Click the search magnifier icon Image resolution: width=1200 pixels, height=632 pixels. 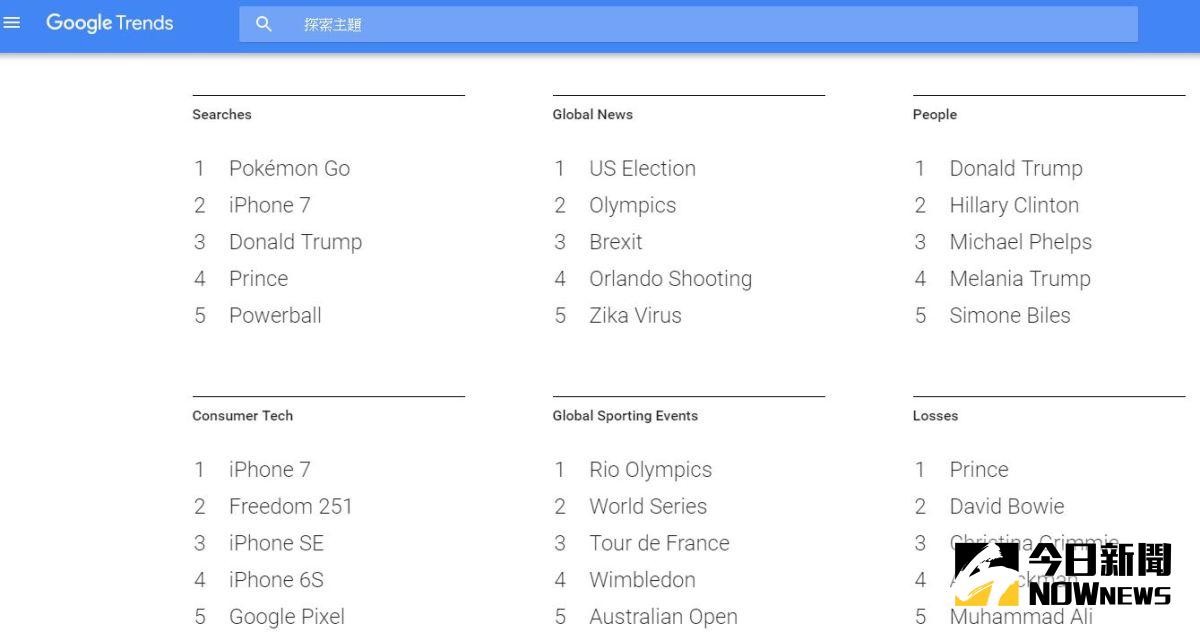(263, 24)
